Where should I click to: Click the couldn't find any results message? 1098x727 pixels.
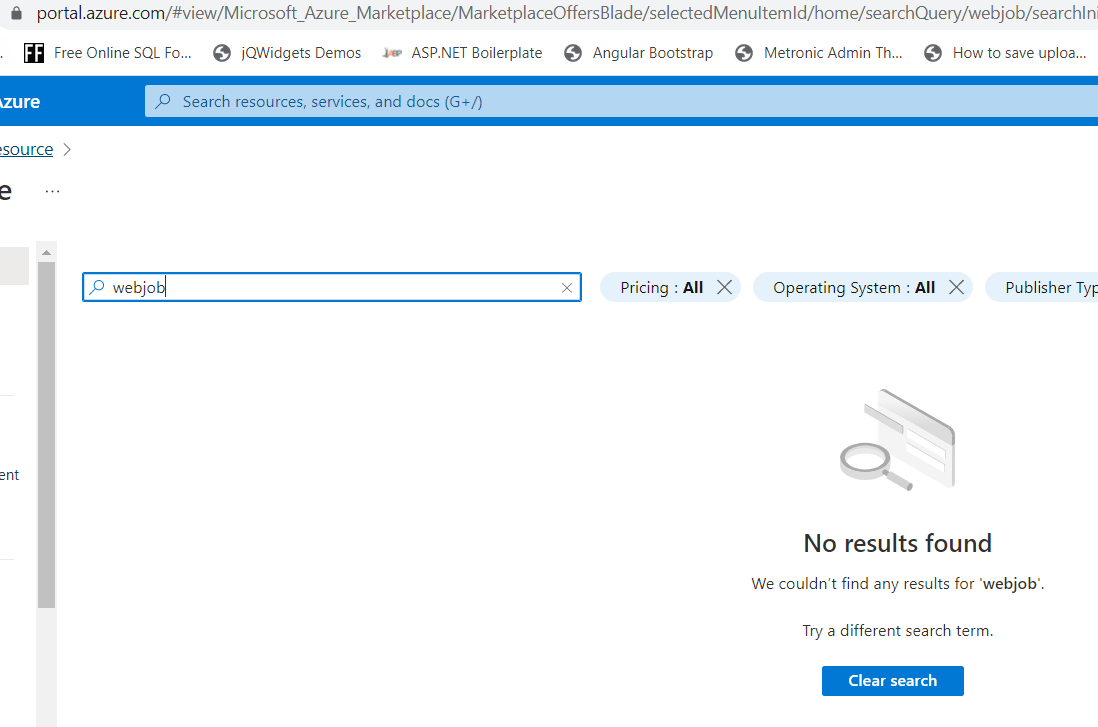click(898, 583)
